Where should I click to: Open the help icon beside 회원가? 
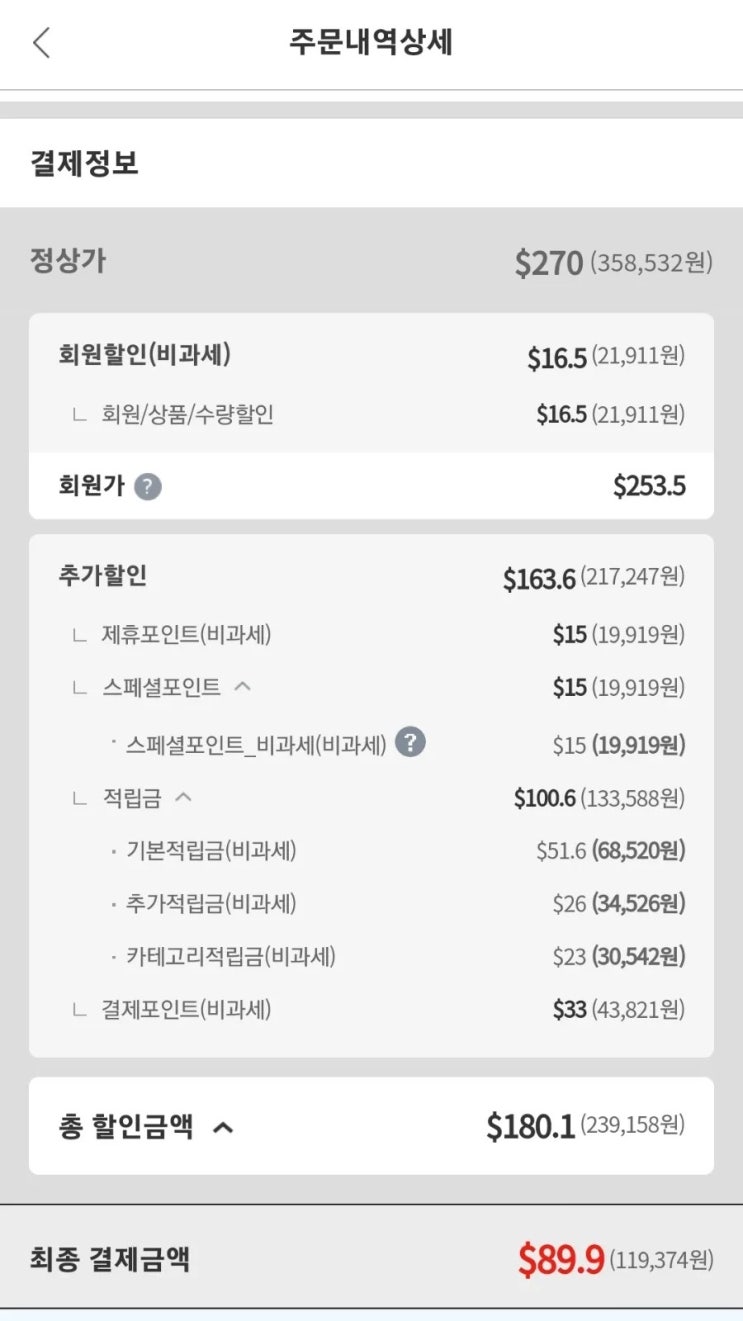point(148,487)
